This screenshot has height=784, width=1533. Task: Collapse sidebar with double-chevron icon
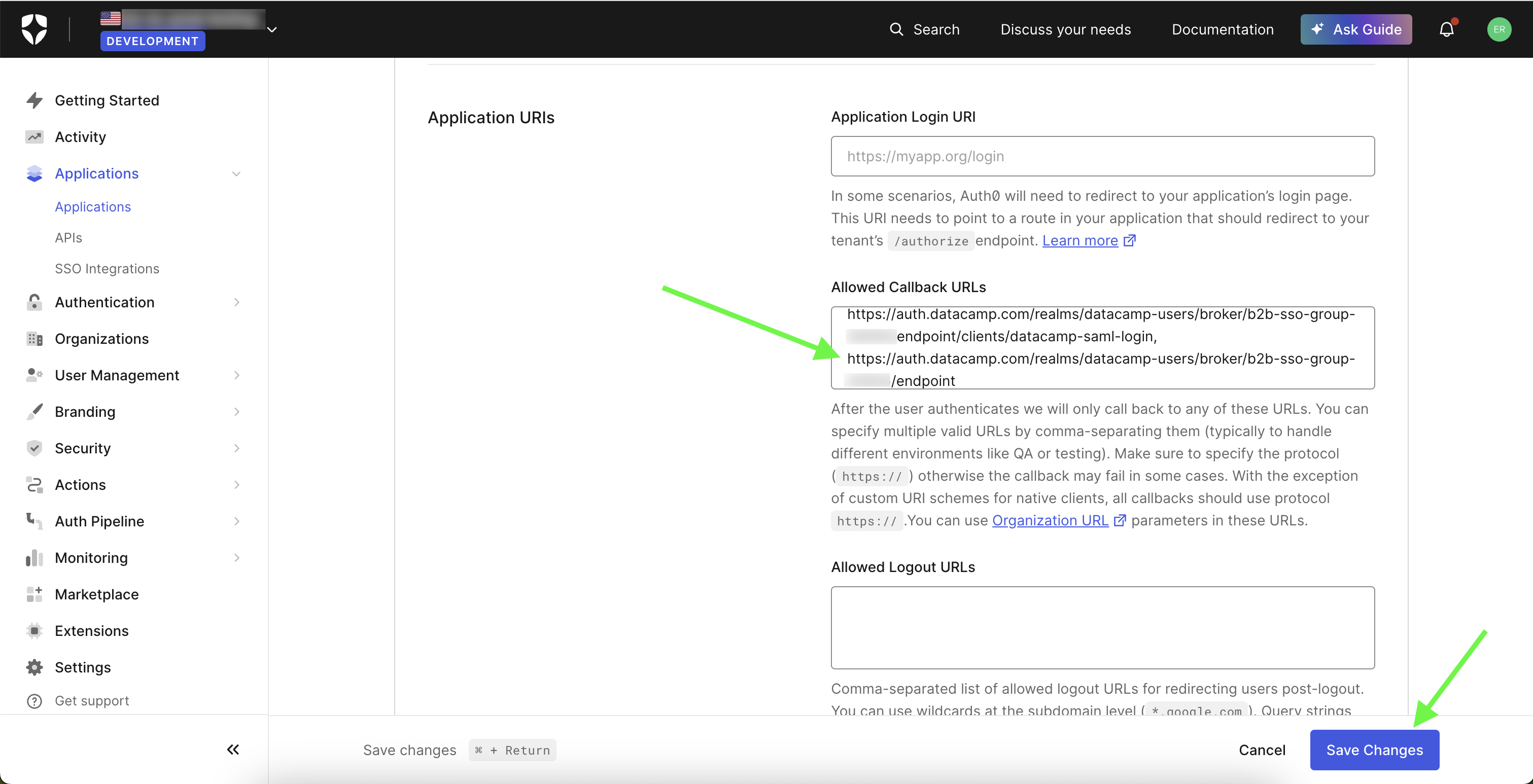coord(233,750)
